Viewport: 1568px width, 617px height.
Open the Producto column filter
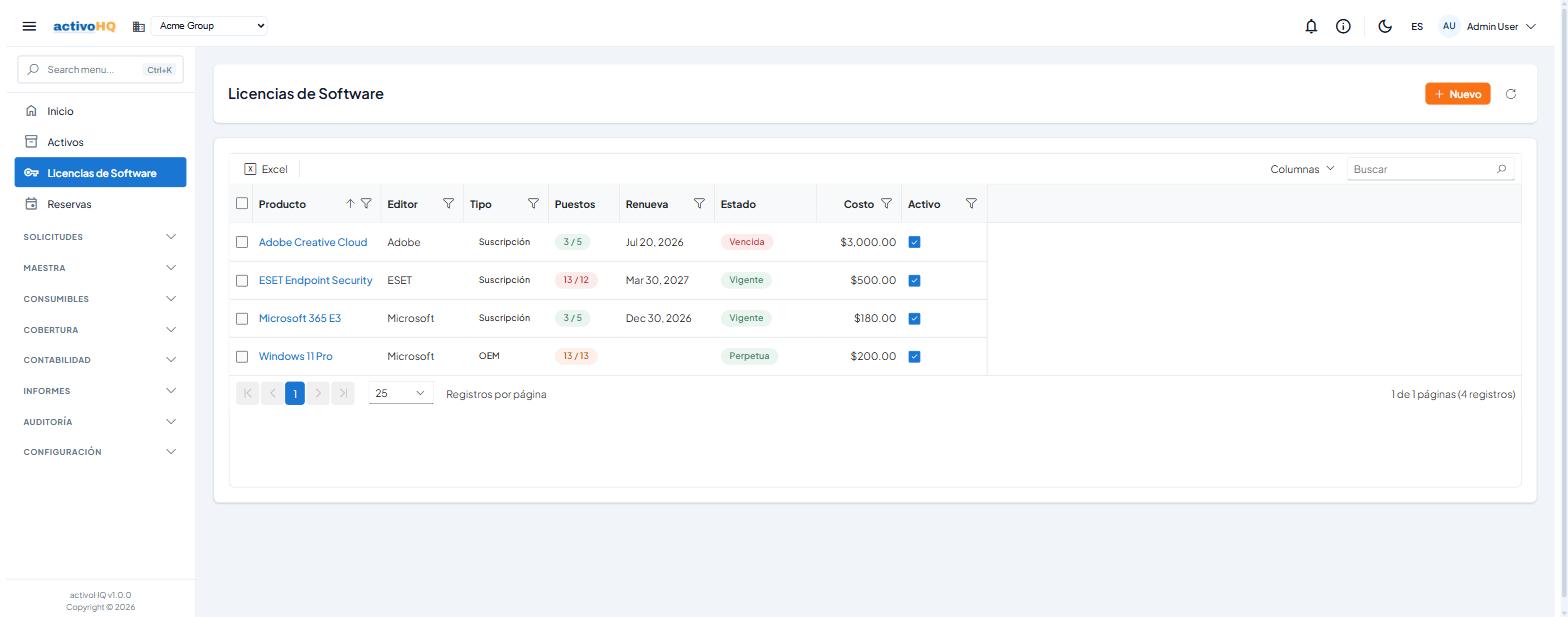[x=366, y=204]
